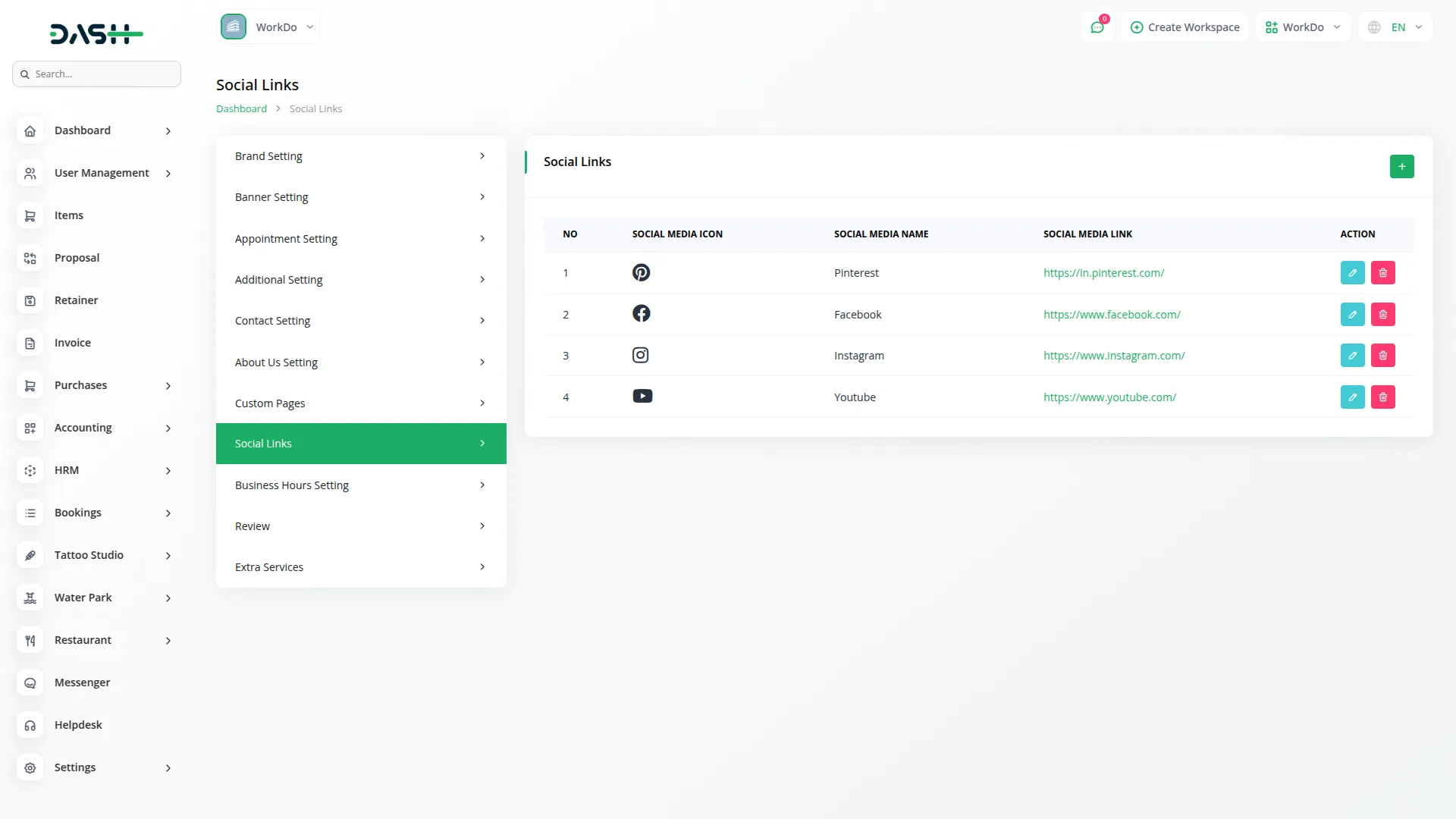The width and height of the screenshot is (1456, 819).
Task: Click the Tattoo Studio sidebar icon
Action: point(30,556)
